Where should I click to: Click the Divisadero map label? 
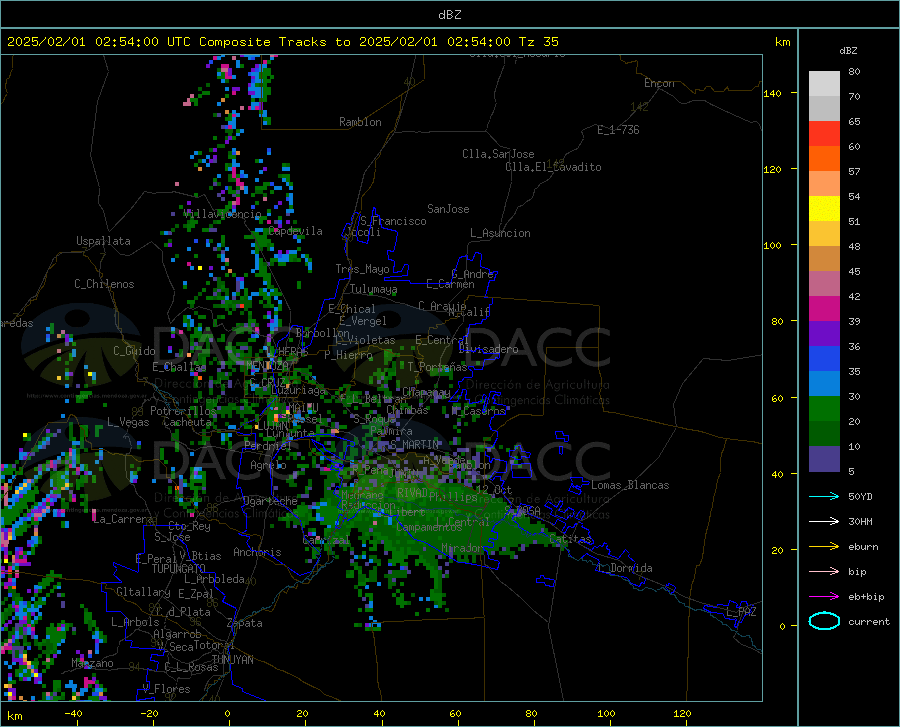tap(488, 349)
